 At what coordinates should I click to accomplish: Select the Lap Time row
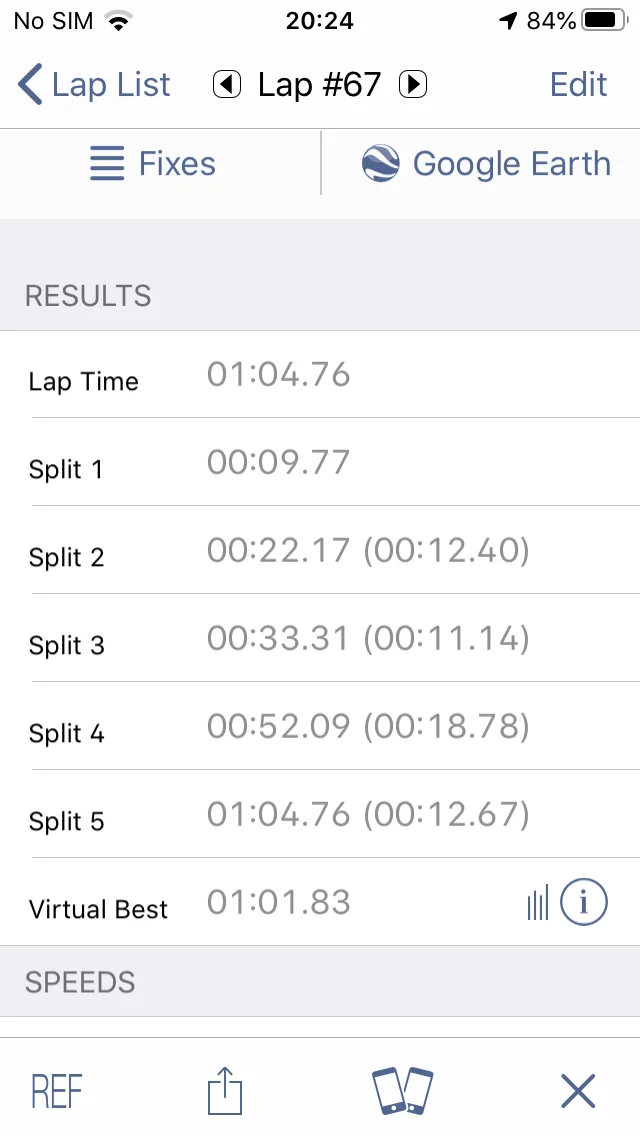click(x=320, y=375)
